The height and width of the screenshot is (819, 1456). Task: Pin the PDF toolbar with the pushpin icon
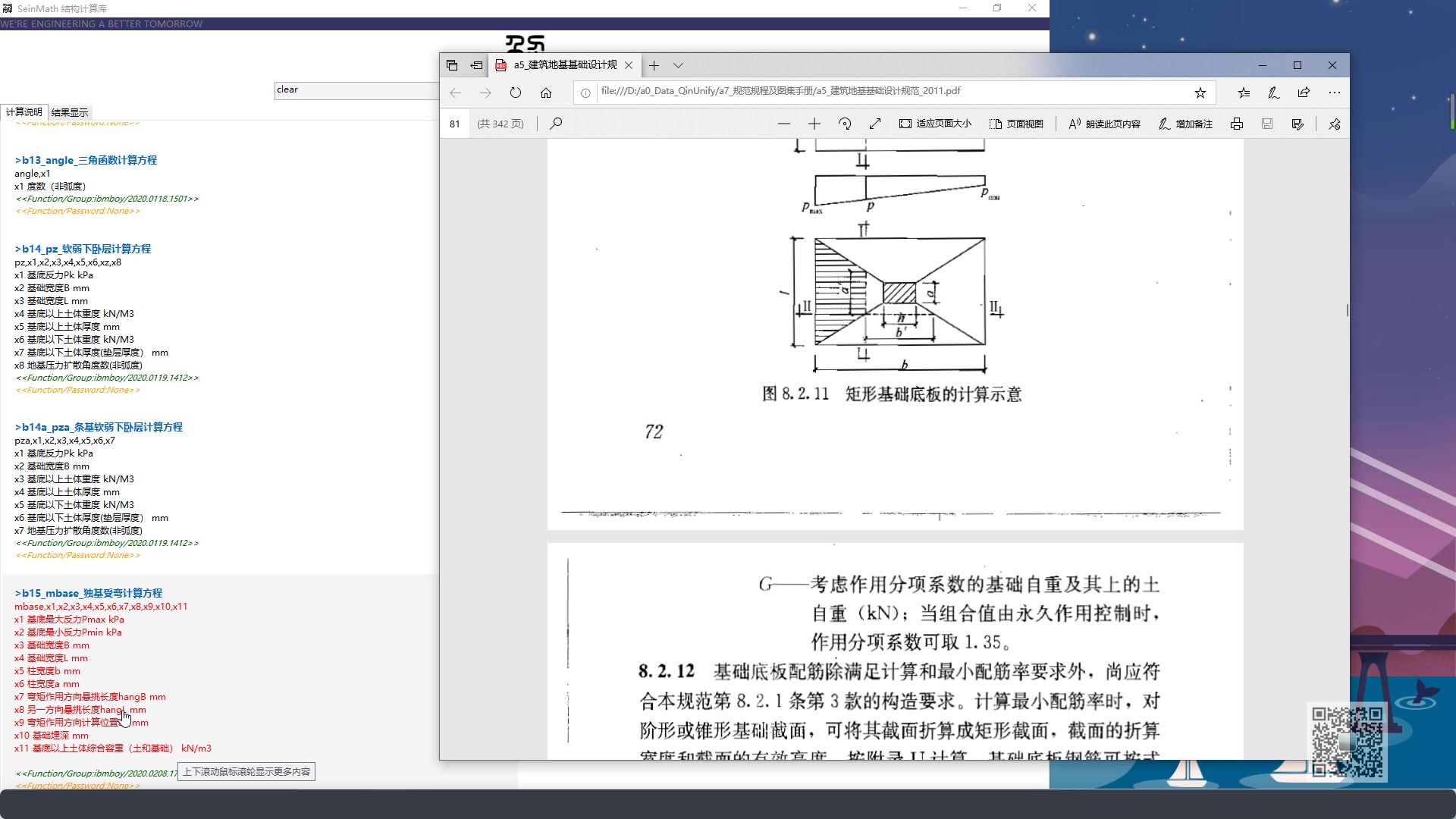coord(1333,124)
